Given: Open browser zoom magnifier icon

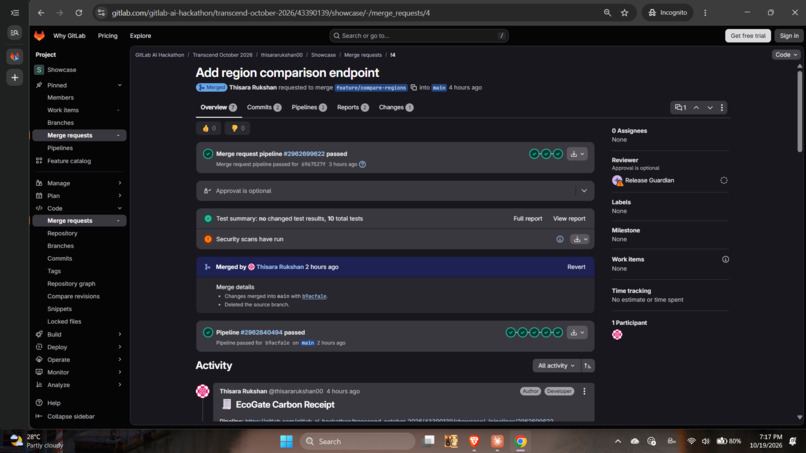Looking at the screenshot, I should pos(607,13).
